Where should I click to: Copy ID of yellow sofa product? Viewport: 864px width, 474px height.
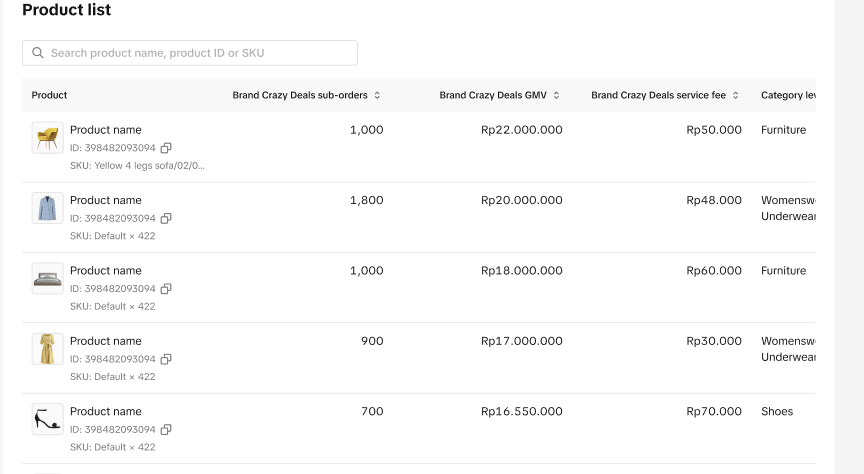click(166, 148)
